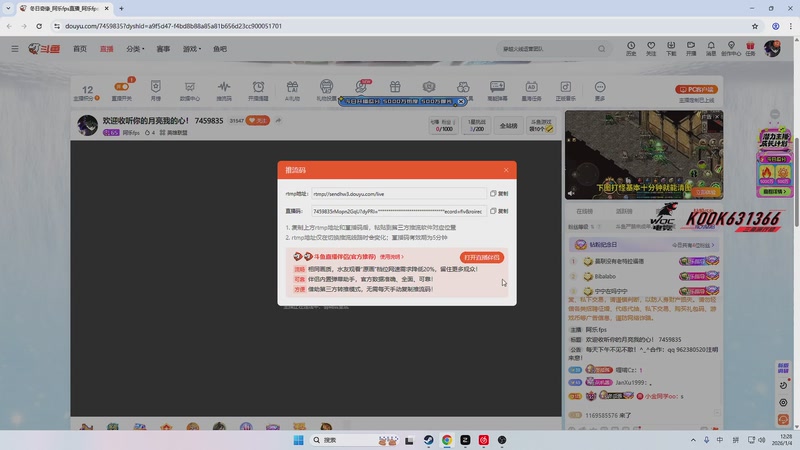
Task: Open the streamer avatar beside room title
Action: pos(87,125)
